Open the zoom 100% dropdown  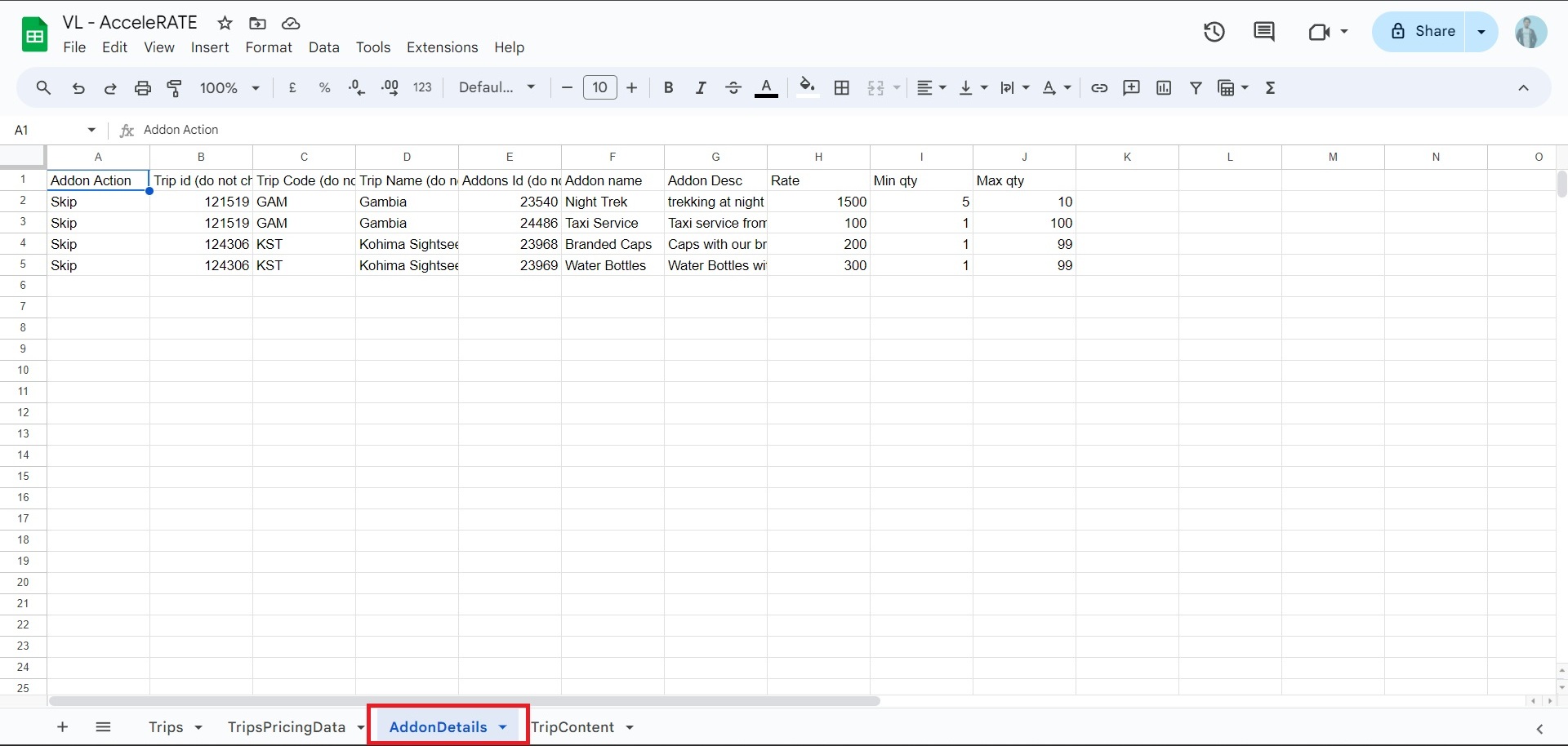click(229, 88)
